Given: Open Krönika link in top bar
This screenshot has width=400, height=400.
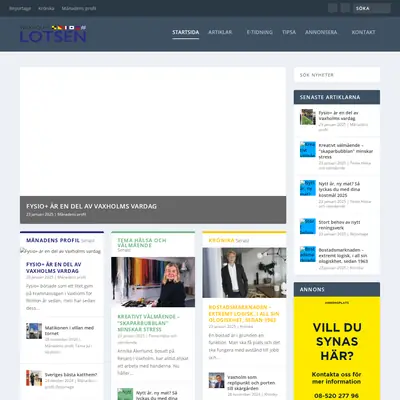Looking at the screenshot, I should (x=46, y=8).
